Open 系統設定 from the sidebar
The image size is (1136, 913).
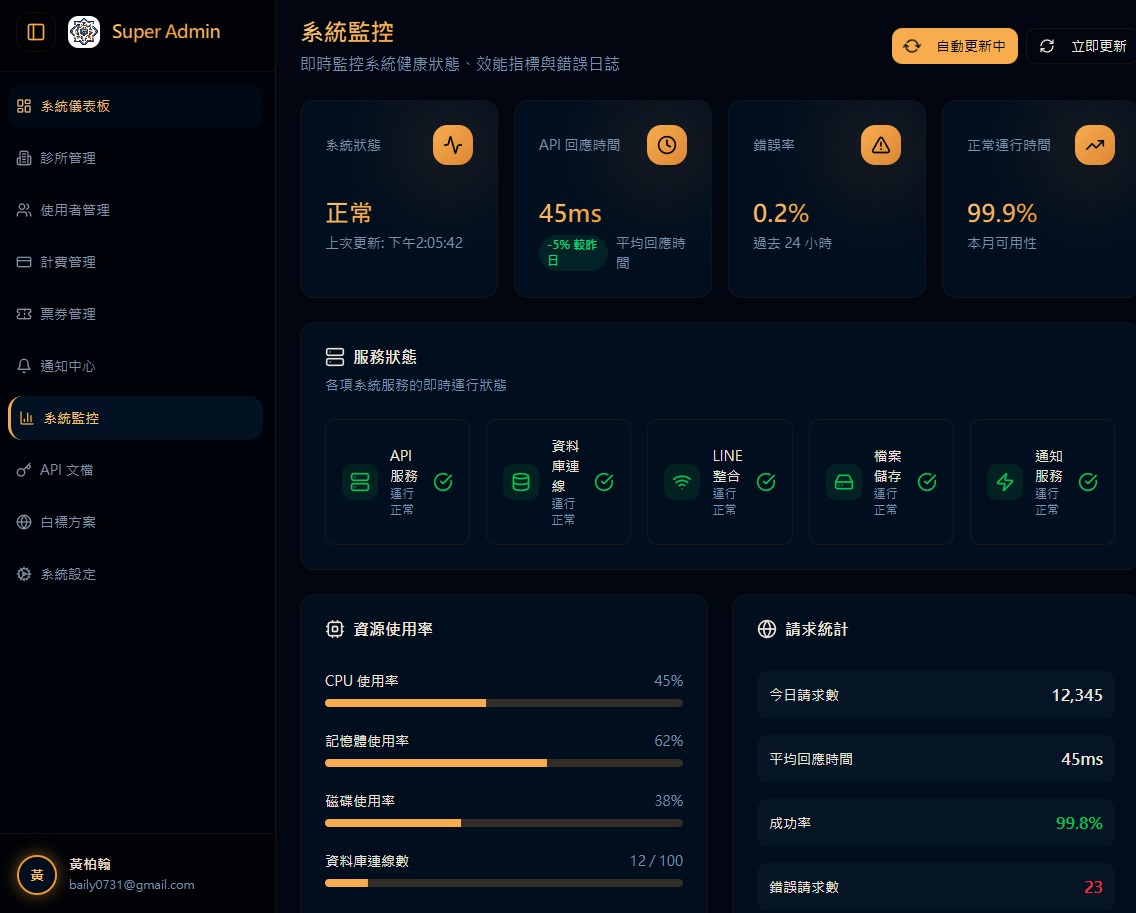[x=68, y=574]
